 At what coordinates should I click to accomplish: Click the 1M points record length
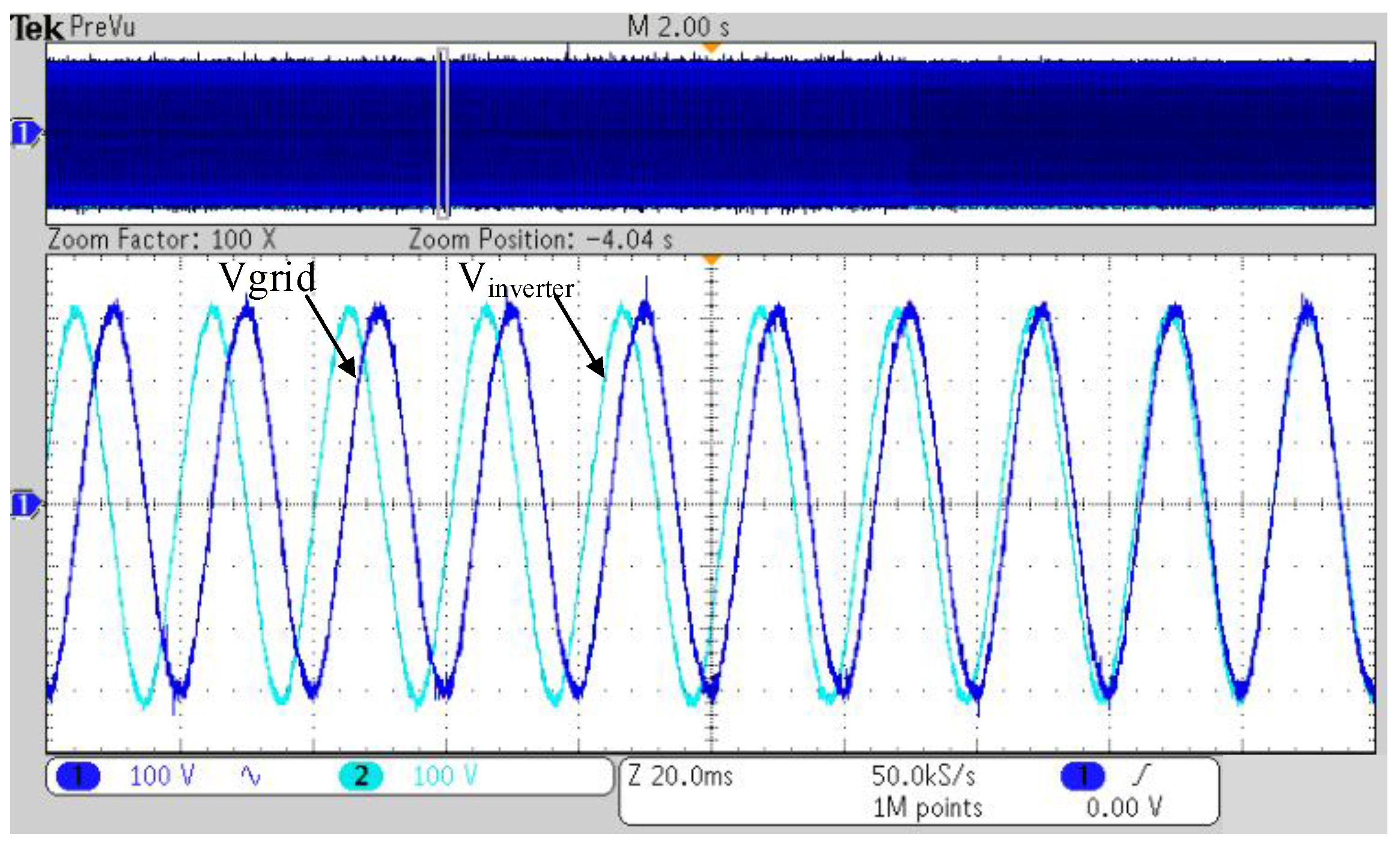[x=927, y=808]
